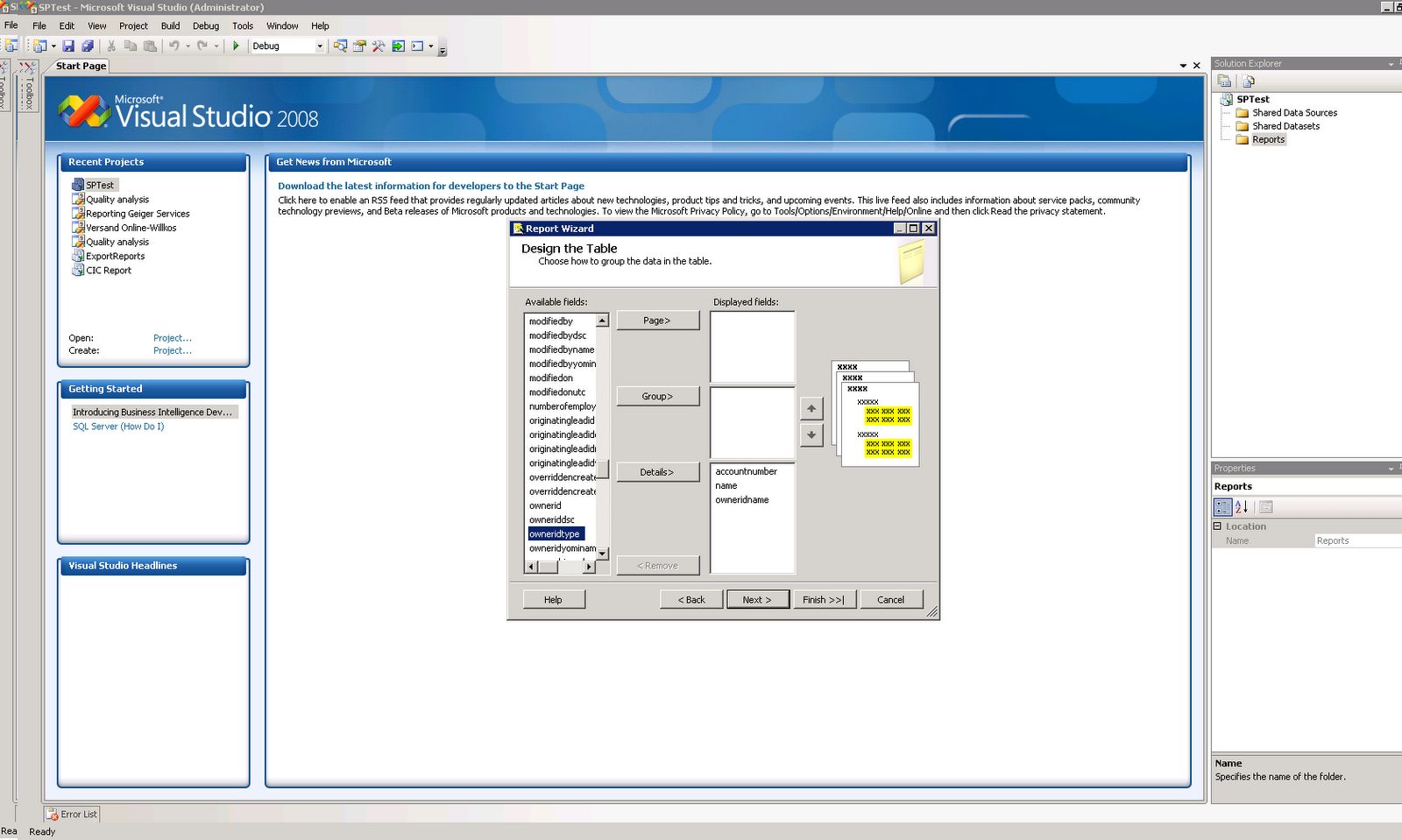Screen dimensions: 1402x840
Task: Sort properties alphabetically with A-Z icon
Action: tap(1242, 506)
